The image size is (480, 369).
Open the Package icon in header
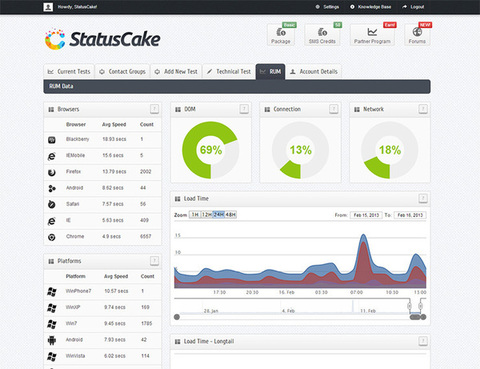coord(281,32)
